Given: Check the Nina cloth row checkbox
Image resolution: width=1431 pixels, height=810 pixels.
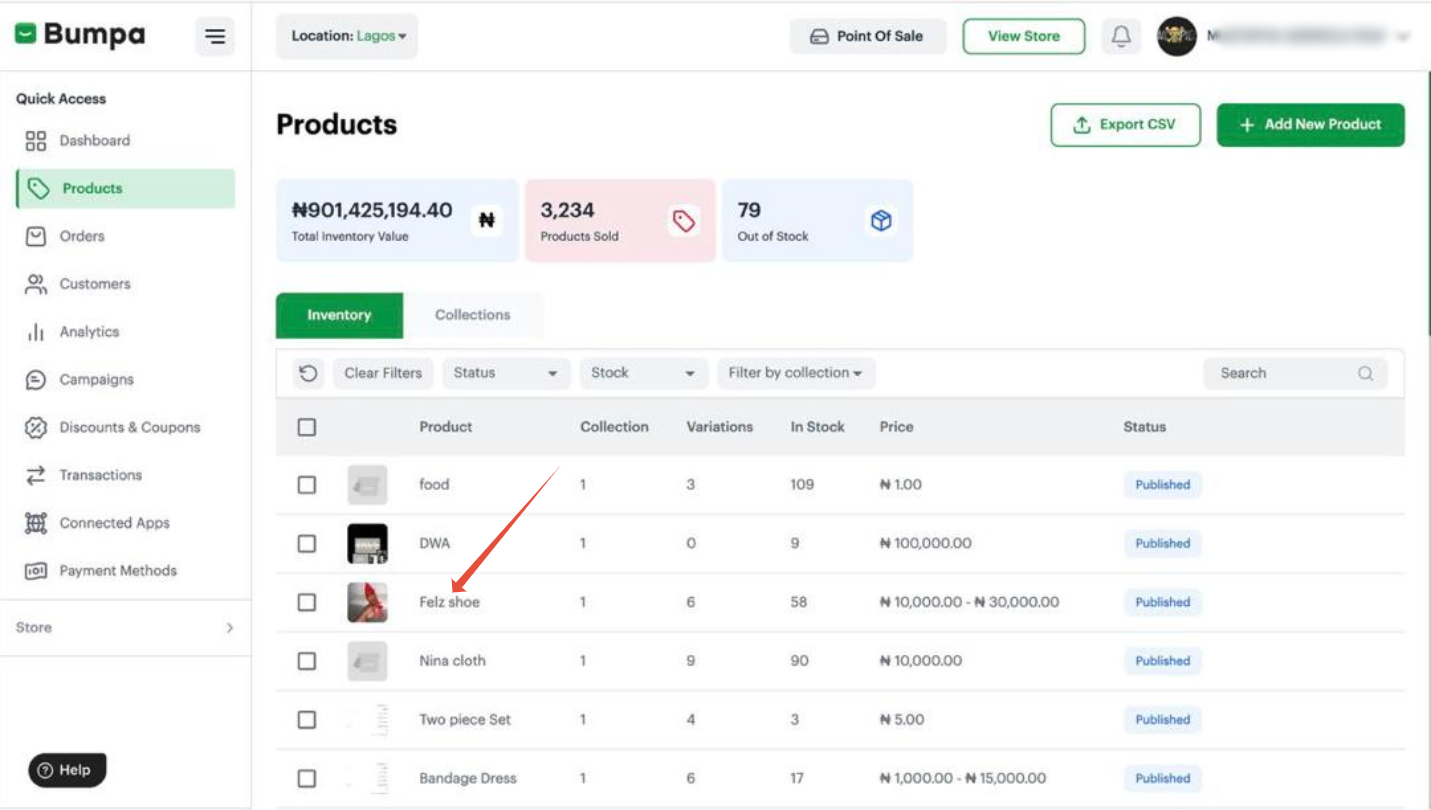Looking at the screenshot, I should coord(307,661).
